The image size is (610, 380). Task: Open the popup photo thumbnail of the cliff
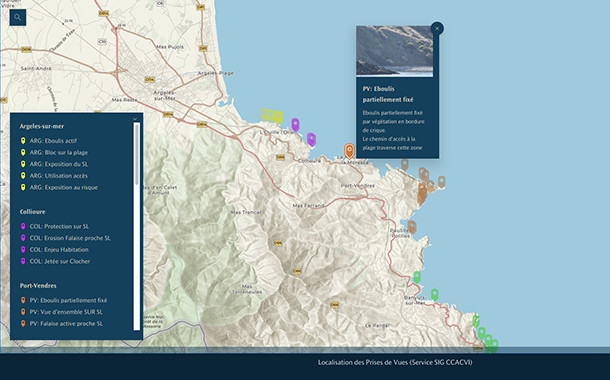(x=394, y=51)
